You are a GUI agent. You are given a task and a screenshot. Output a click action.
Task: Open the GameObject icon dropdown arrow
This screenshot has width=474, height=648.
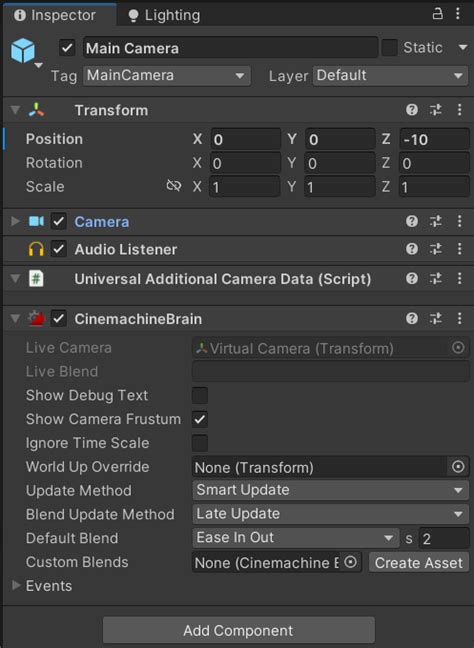click(x=38, y=65)
